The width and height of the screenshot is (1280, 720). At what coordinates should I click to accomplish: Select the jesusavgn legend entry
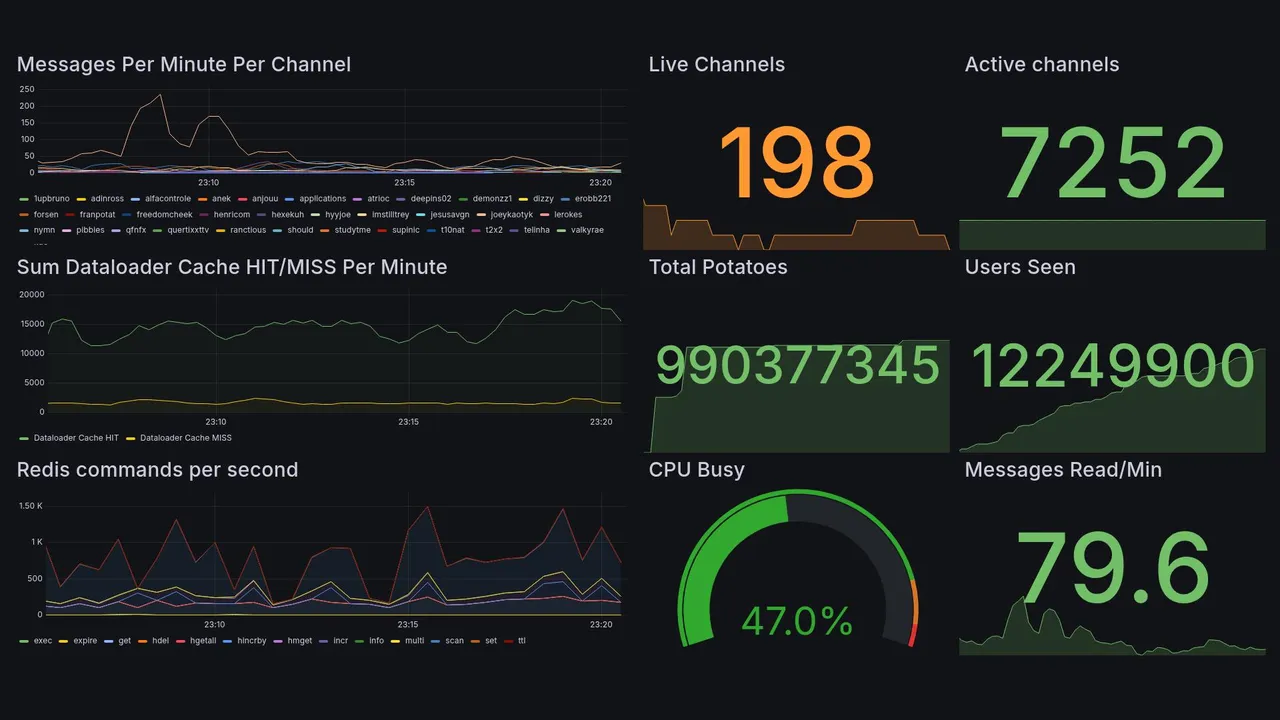coord(443,215)
